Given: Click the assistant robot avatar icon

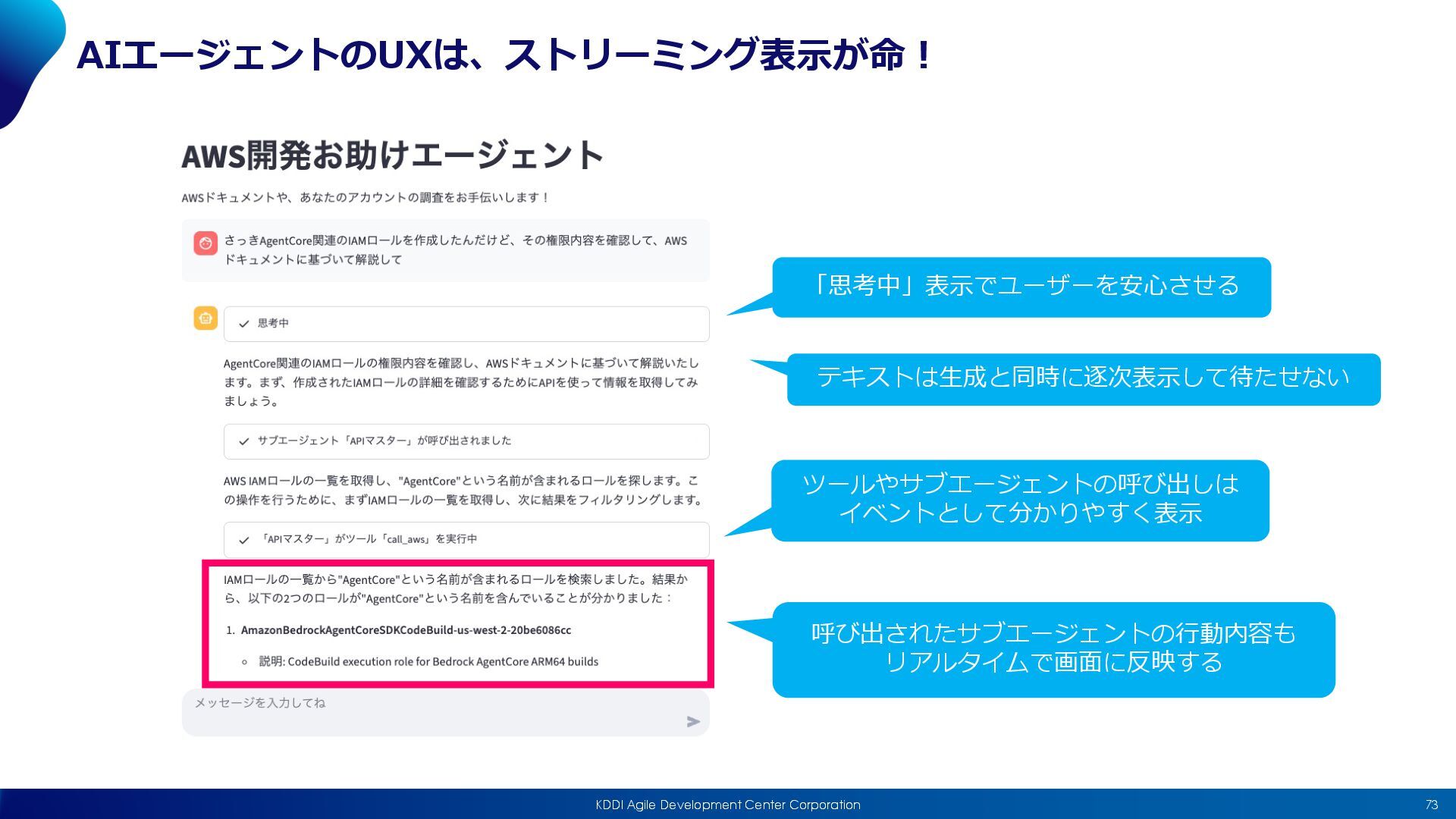Looking at the screenshot, I should click(x=206, y=318).
